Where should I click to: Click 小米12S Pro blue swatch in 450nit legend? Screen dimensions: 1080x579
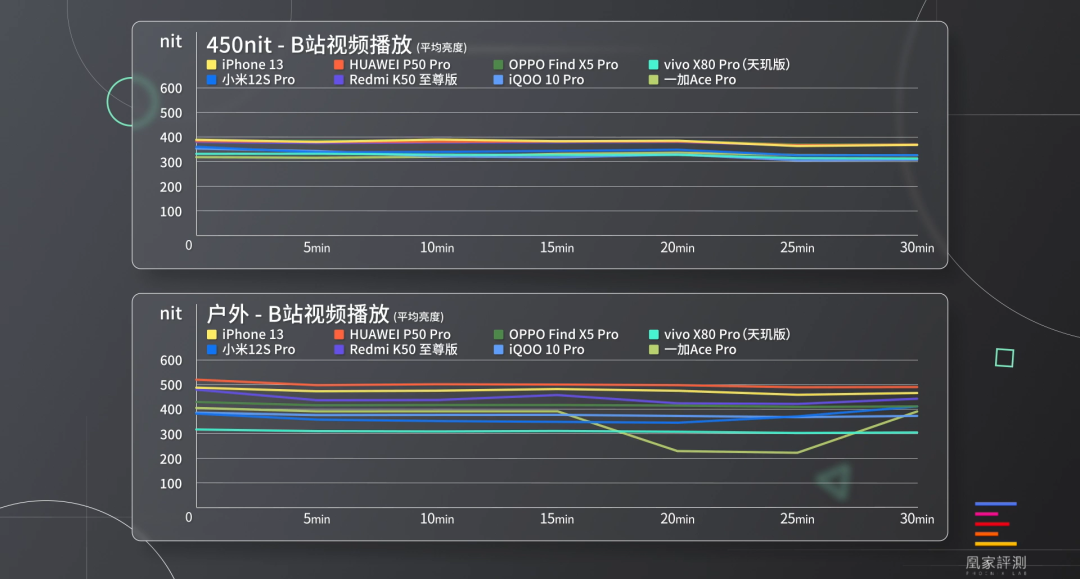tap(211, 80)
